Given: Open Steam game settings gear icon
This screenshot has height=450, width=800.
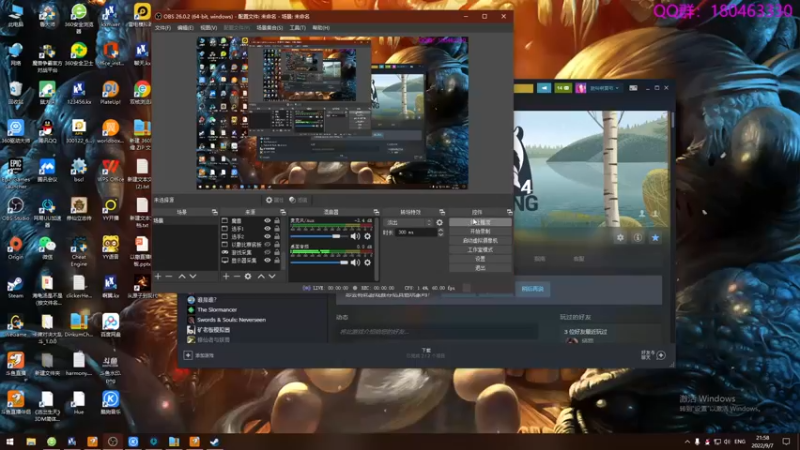Looking at the screenshot, I should (x=620, y=237).
